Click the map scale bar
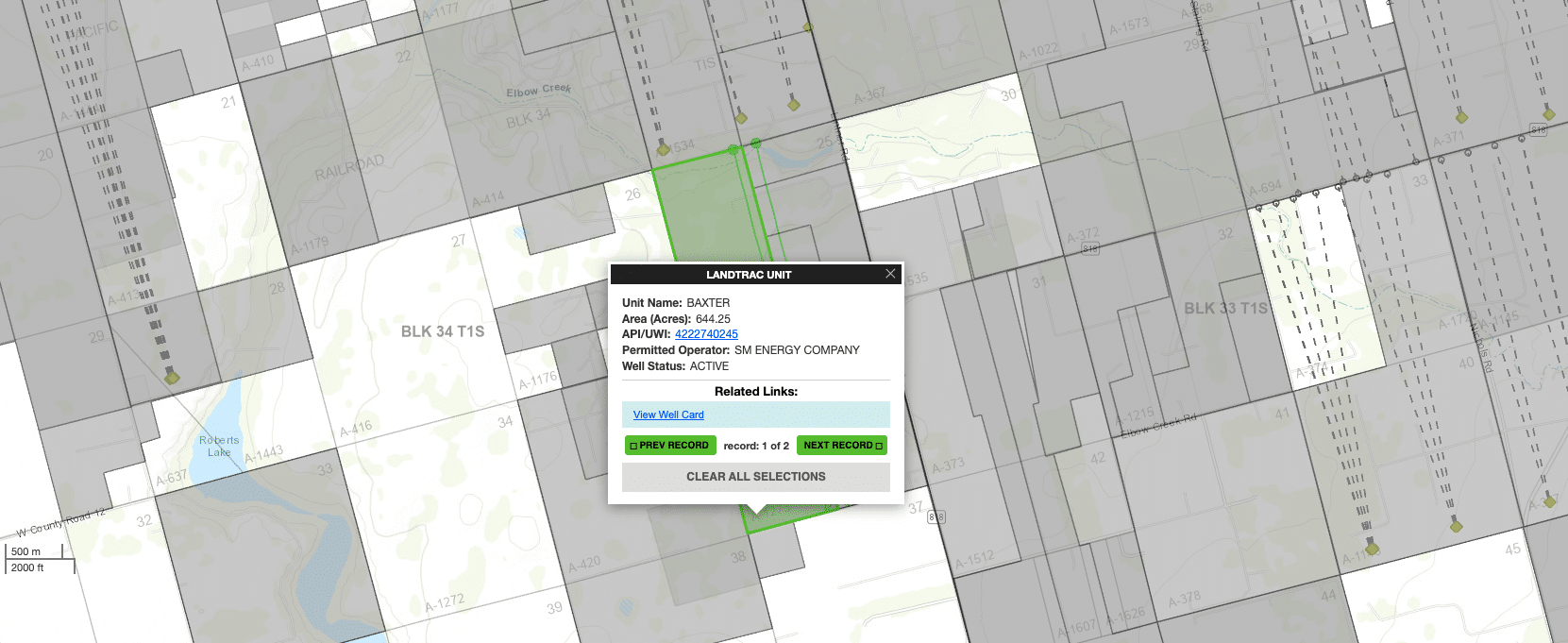The height and width of the screenshot is (643, 1568). 40,560
